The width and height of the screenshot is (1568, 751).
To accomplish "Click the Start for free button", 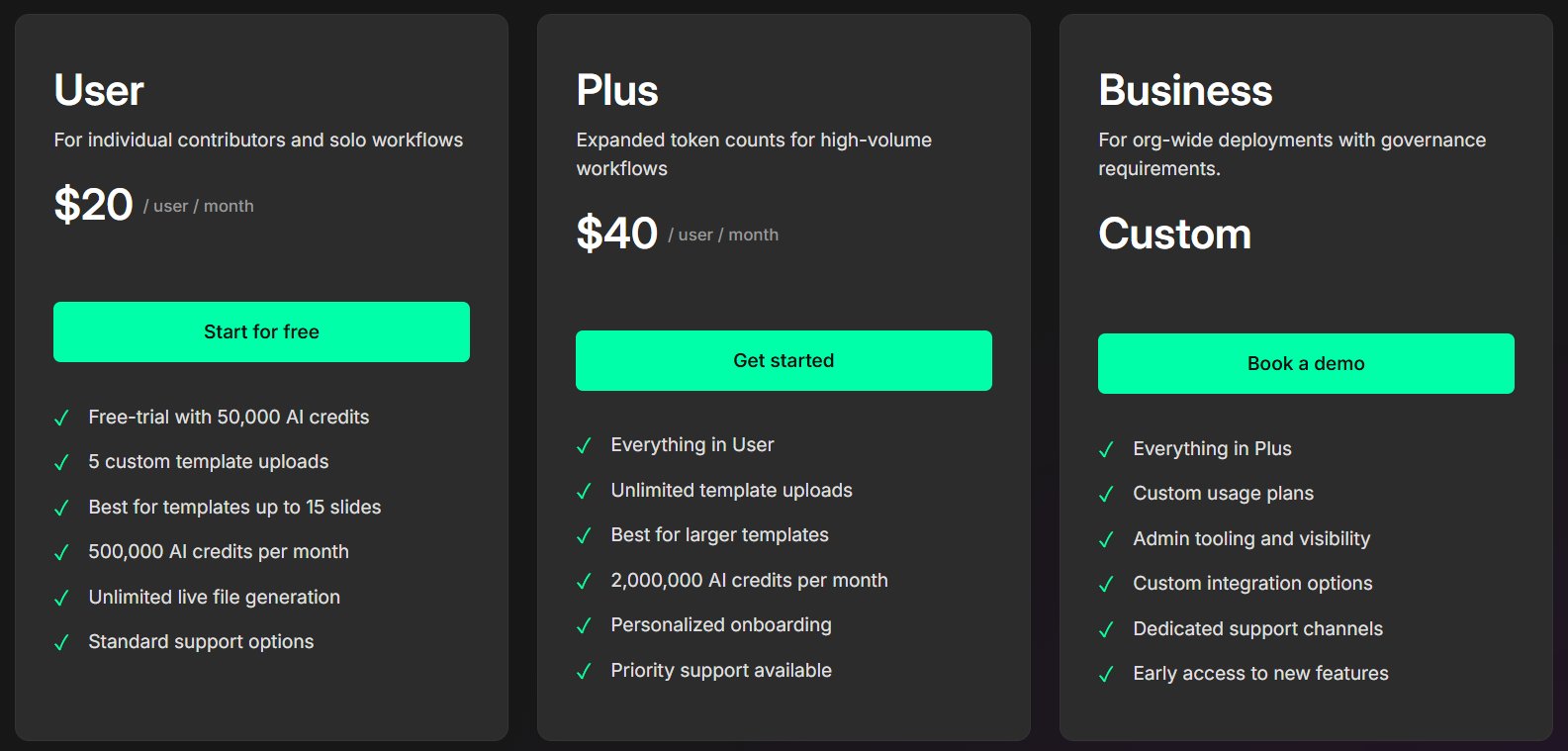I will [261, 331].
